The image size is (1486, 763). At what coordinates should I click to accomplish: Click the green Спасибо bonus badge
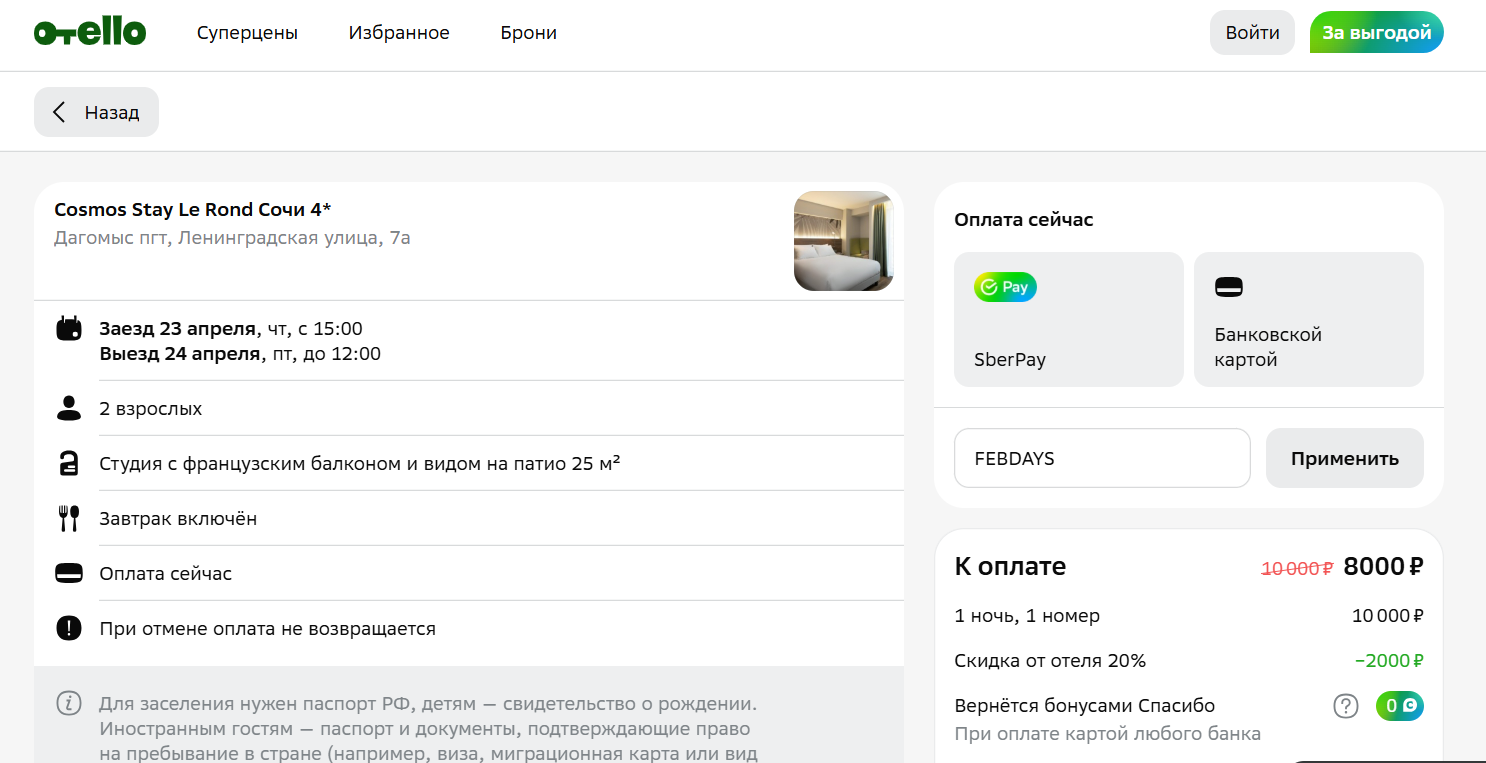1399,706
